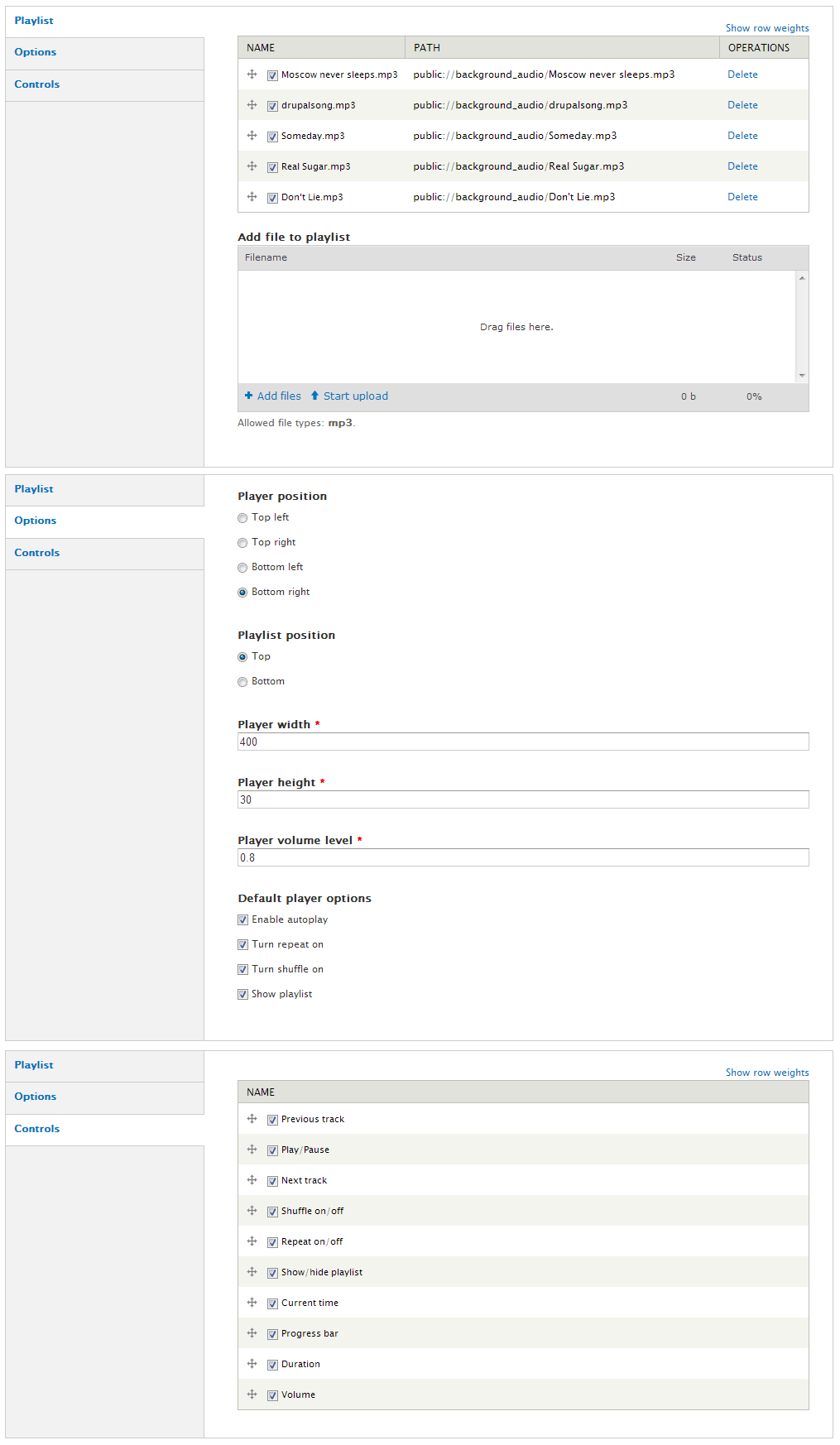This screenshot has height=1445, width=840.
Task: Choose Top playlist position
Action: 242,657
